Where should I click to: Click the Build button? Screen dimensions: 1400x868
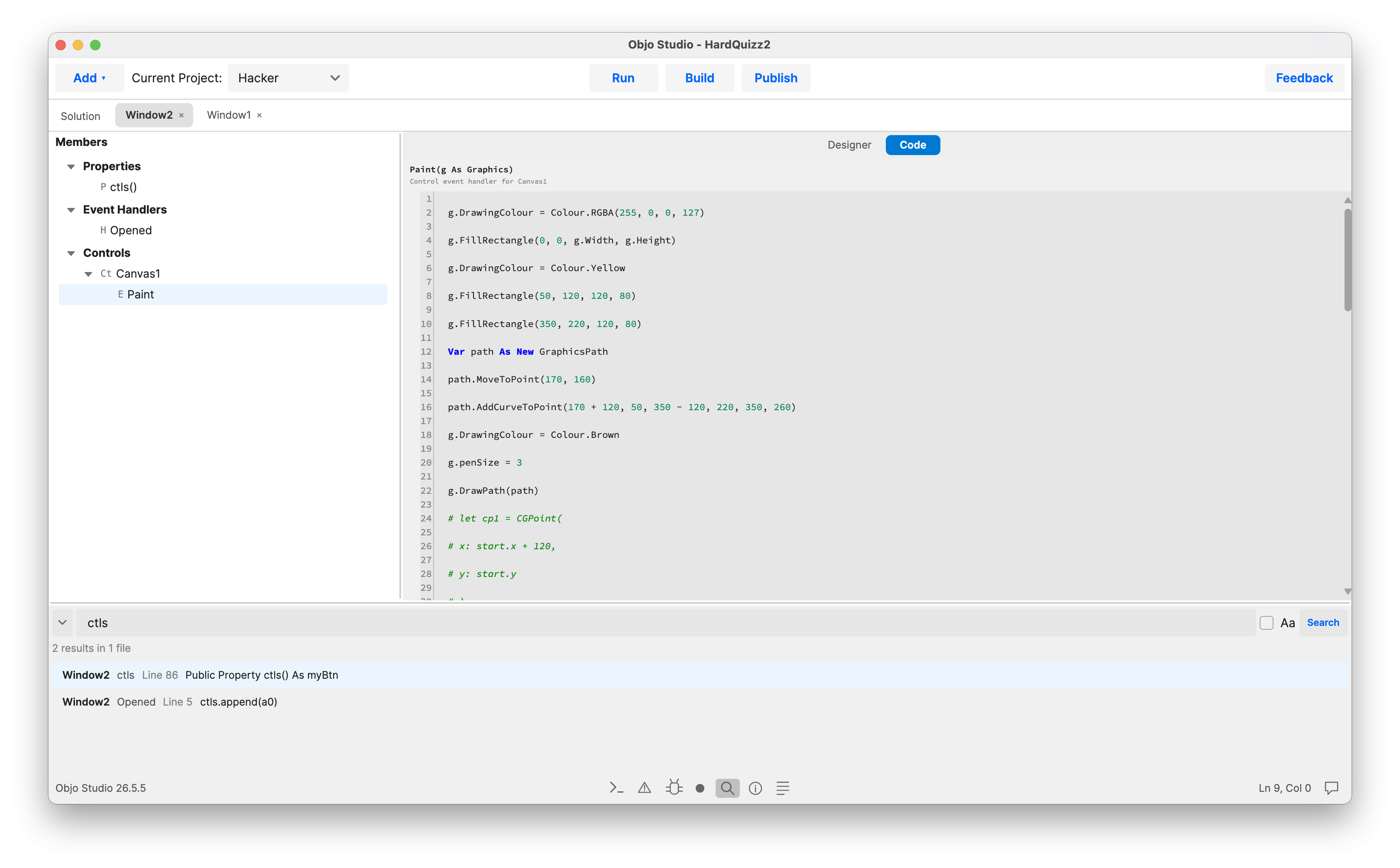point(699,78)
